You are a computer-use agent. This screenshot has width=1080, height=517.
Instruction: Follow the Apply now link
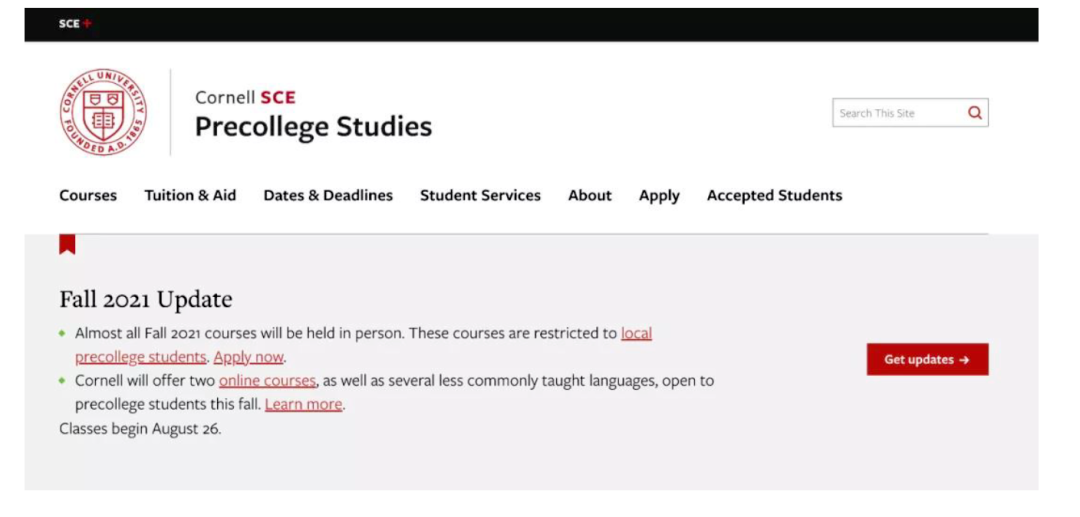click(x=249, y=357)
